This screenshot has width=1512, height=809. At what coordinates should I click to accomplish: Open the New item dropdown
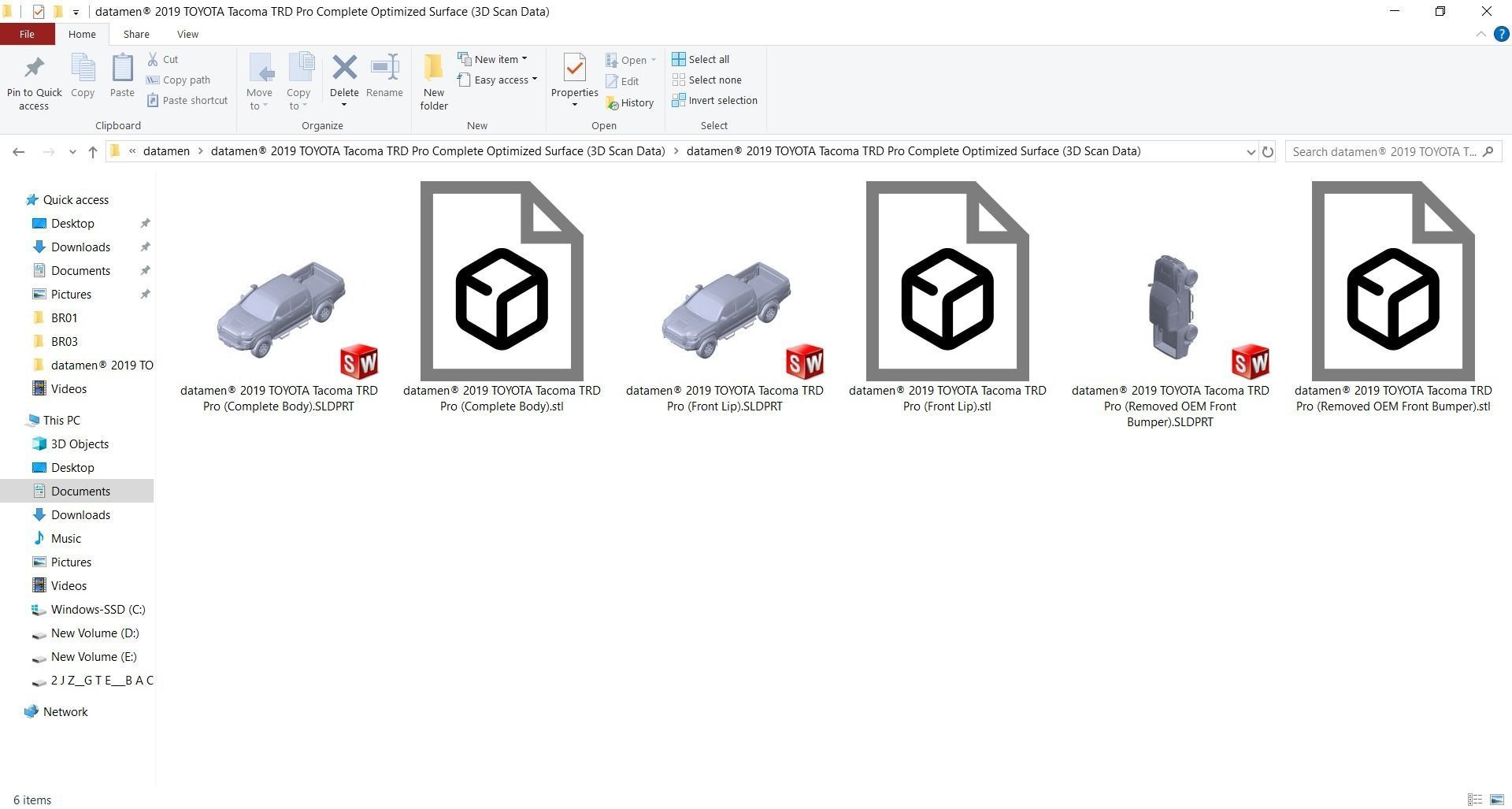click(x=492, y=59)
